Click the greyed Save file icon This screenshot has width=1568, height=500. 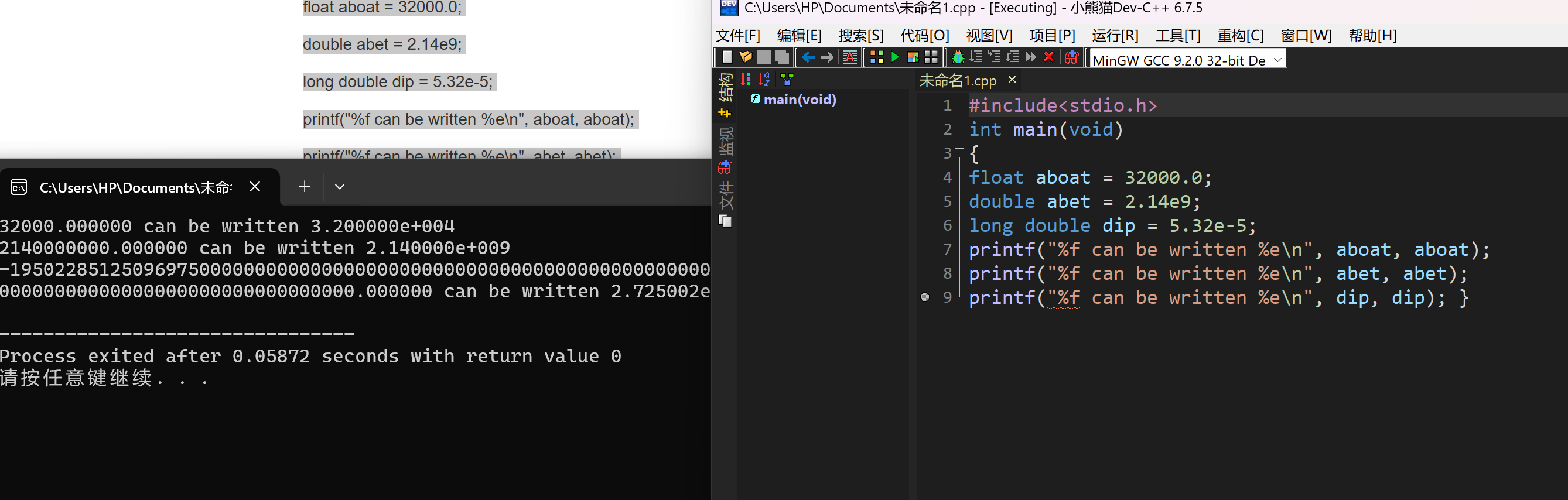pyautogui.click(x=763, y=57)
